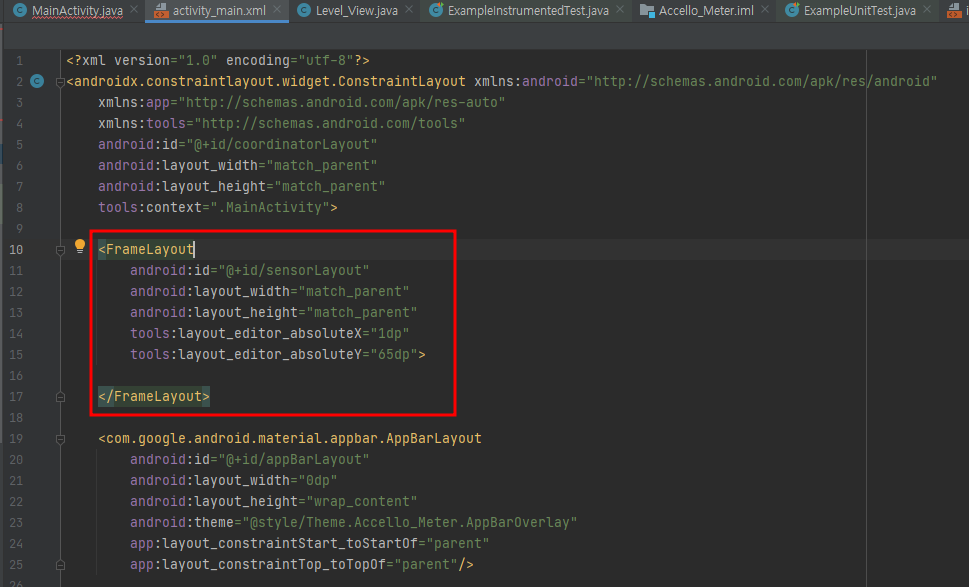The height and width of the screenshot is (587, 969).
Task: Click the Java class icon on MainActivity.java tab
Action: [20, 10]
